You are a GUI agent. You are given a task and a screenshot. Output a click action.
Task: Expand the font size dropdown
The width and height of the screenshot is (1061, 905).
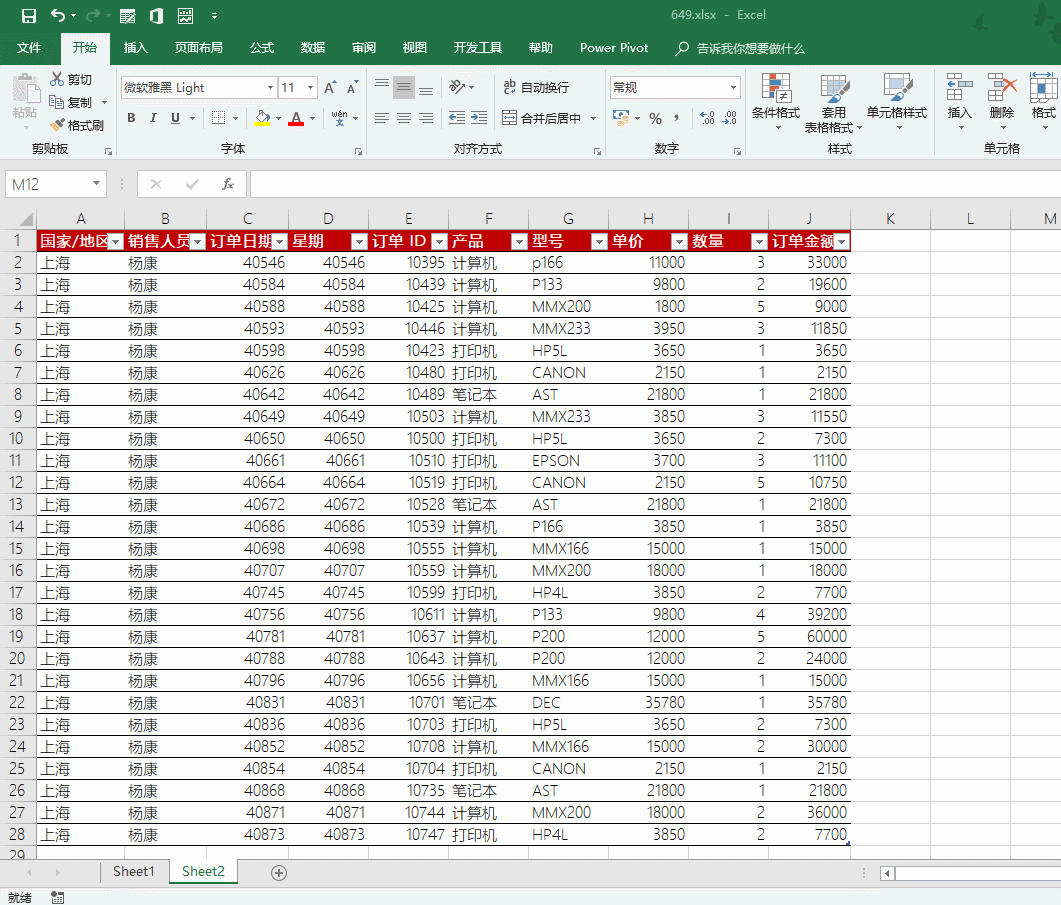point(310,88)
